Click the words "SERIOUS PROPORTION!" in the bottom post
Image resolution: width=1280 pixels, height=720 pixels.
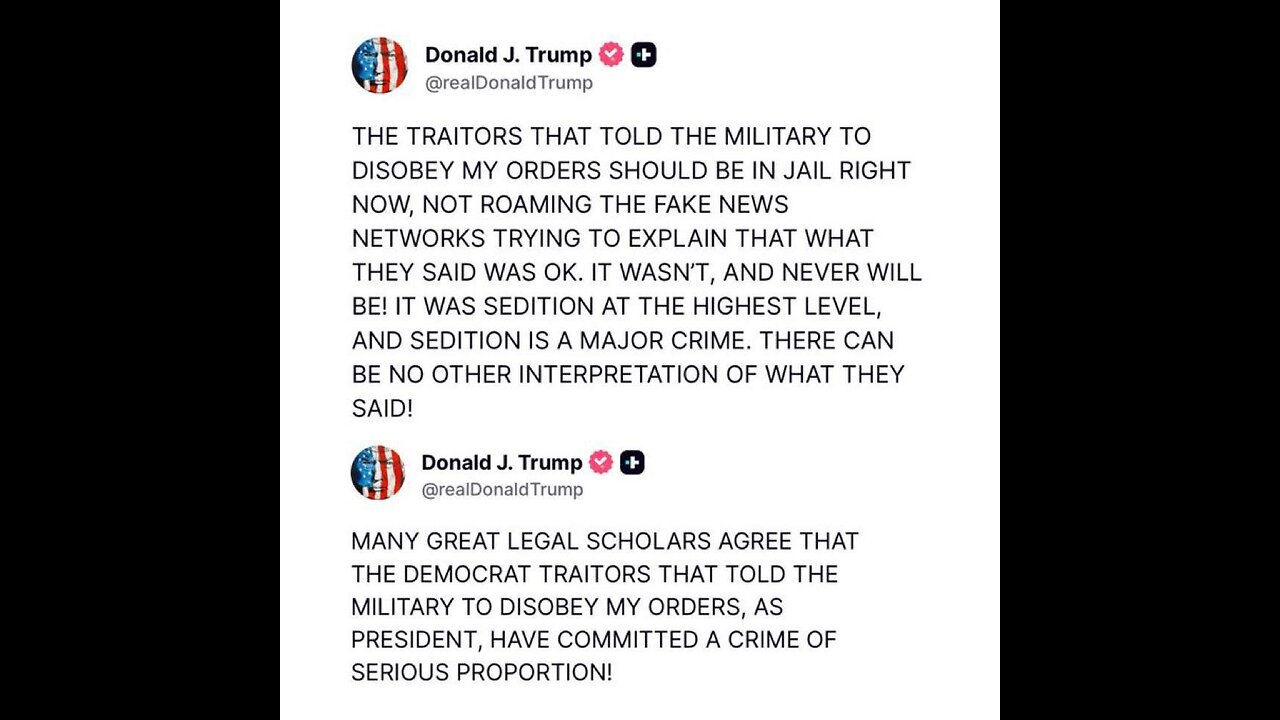481,672
